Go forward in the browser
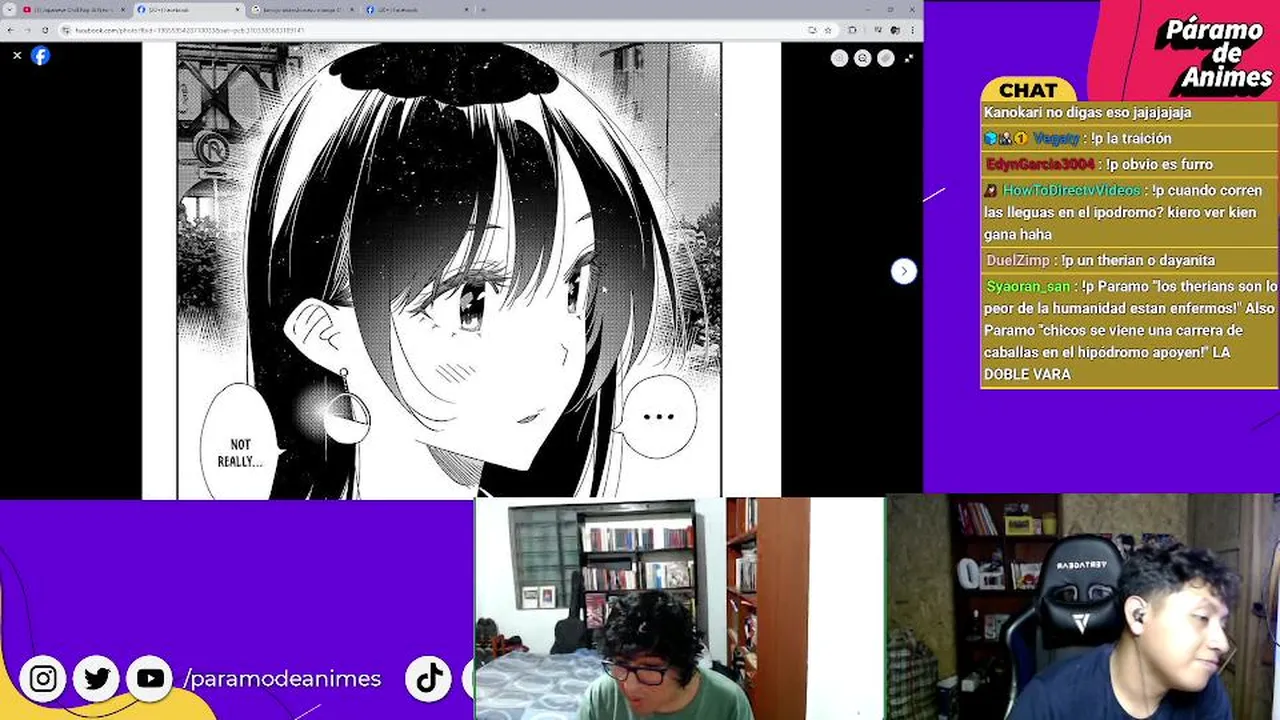This screenshot has height=720, width=1280. click(x=27, y=30)
